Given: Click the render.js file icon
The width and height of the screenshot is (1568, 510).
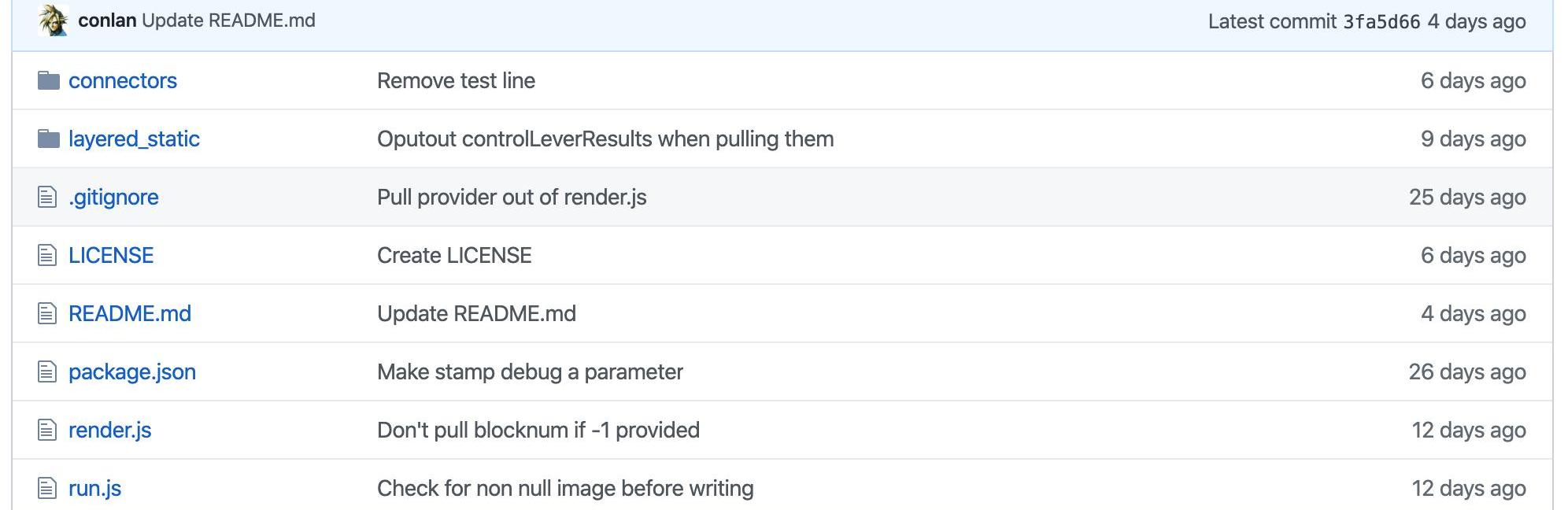Looking at the screenshot, I should coord(47,430).
